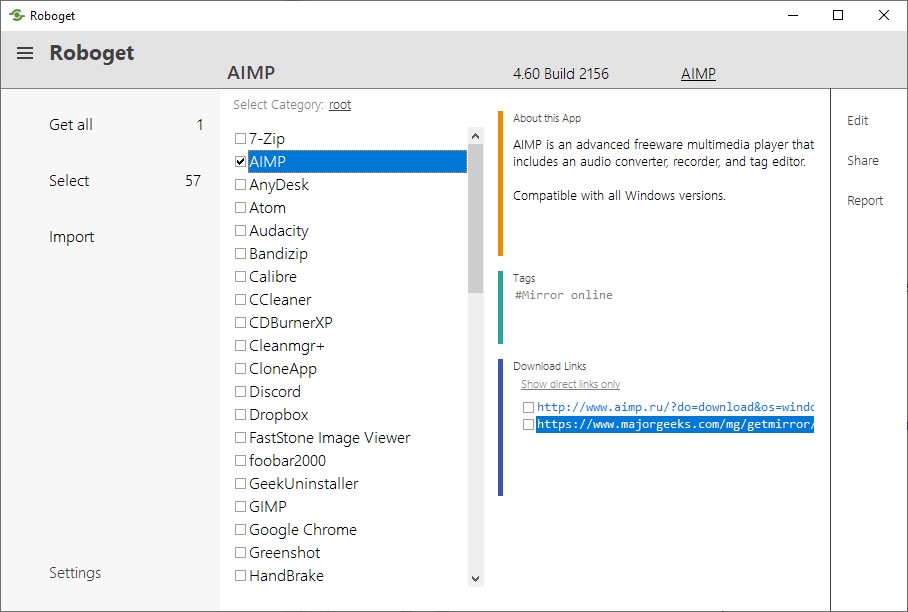Click the Share button

pos(862,161)
